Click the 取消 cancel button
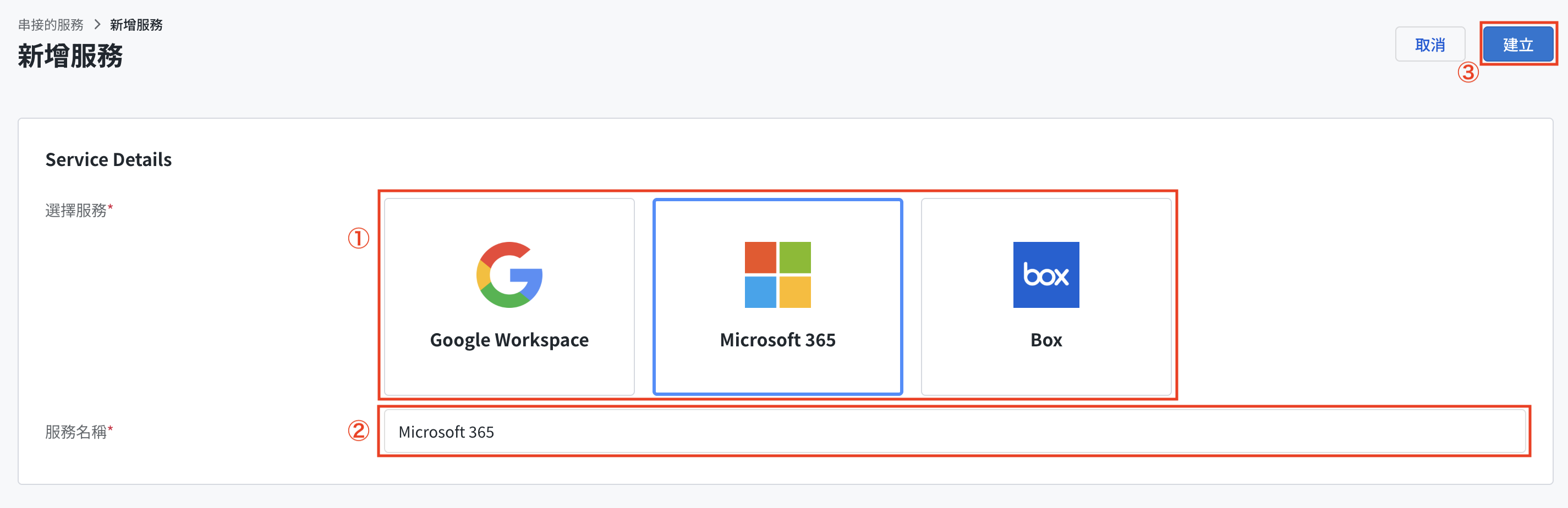Viewport: 1568px width, 508px height. point(1430,45)
